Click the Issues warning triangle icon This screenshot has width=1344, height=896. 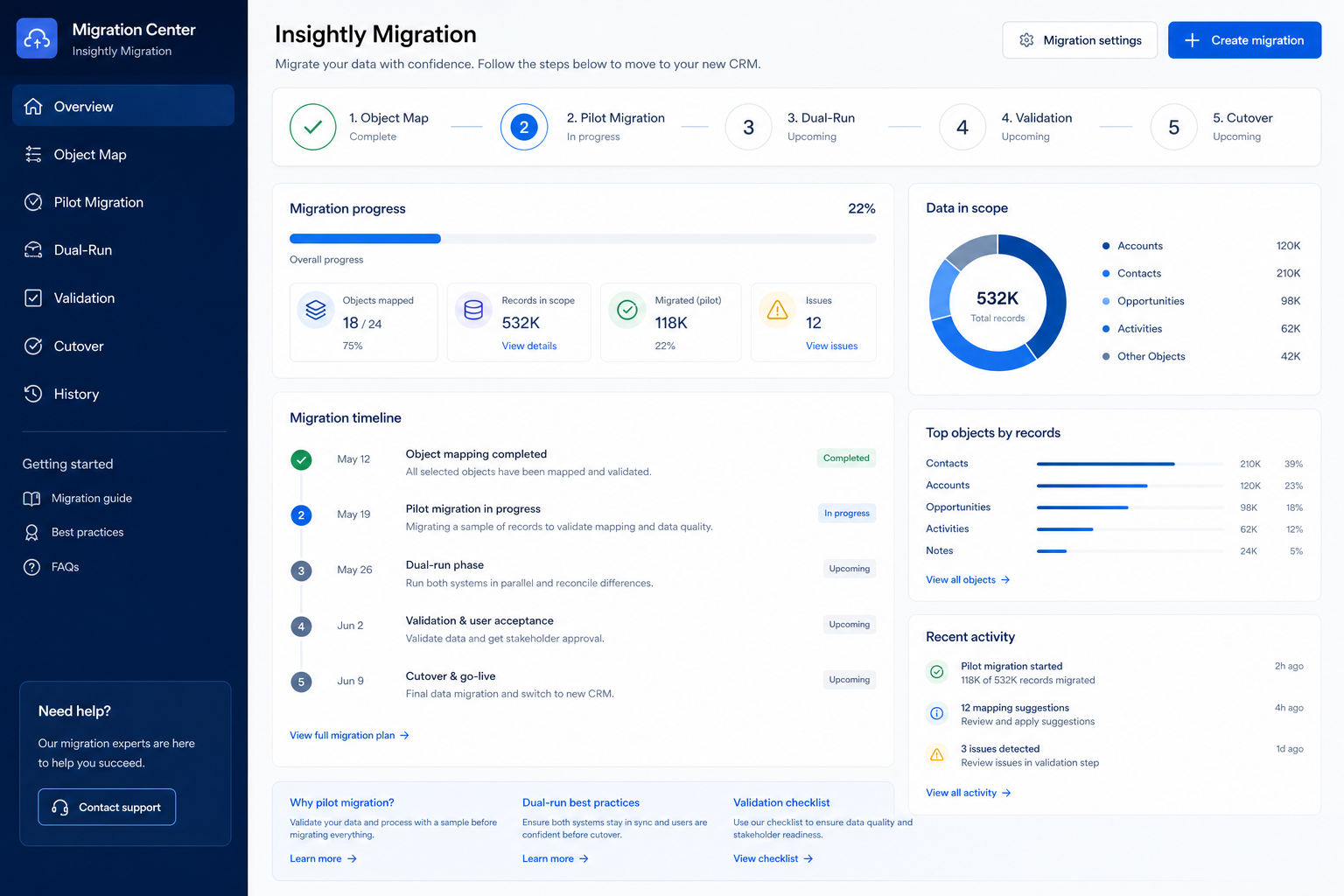[777, 310]
